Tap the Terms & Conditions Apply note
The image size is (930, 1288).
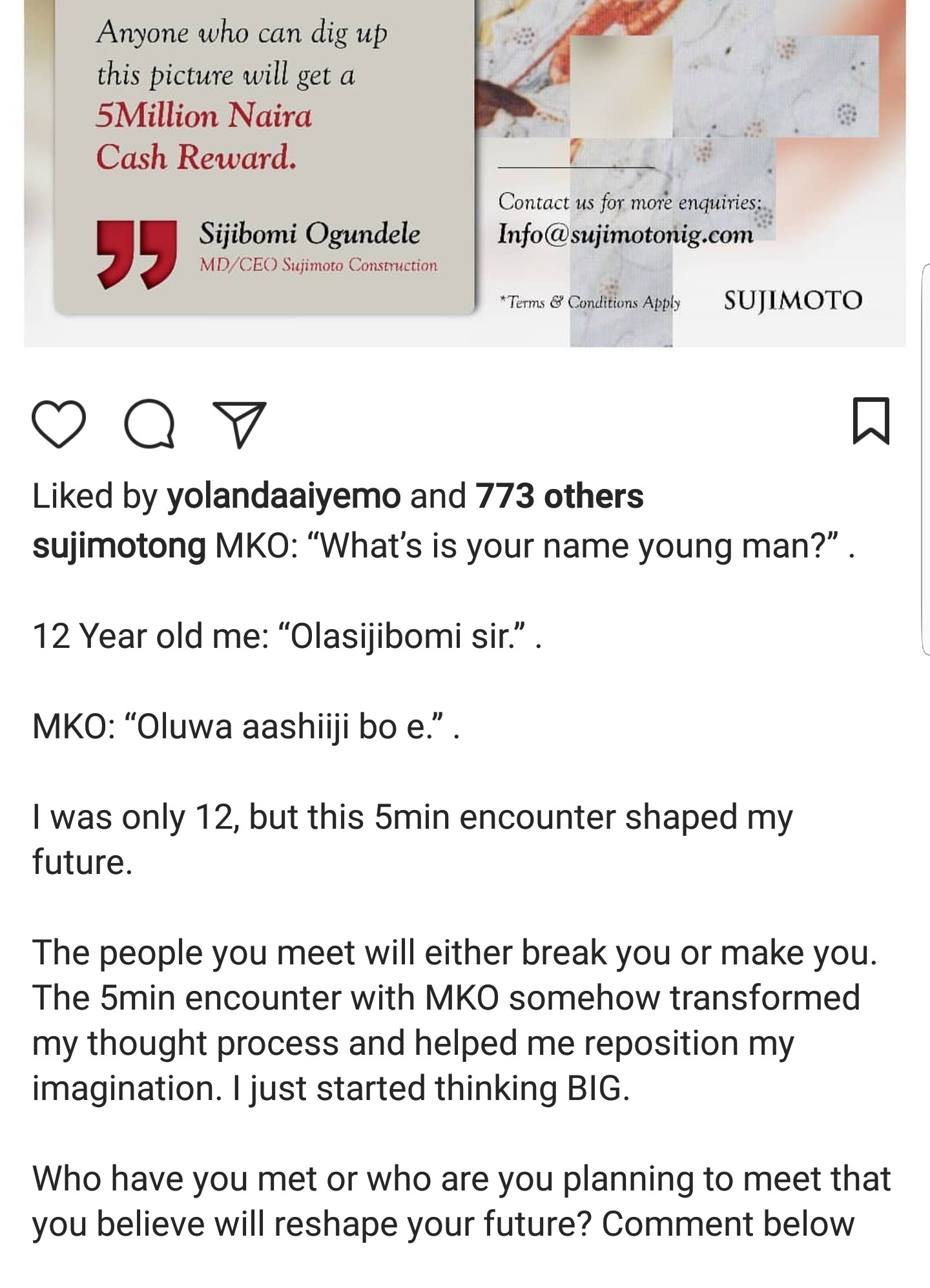590,302
